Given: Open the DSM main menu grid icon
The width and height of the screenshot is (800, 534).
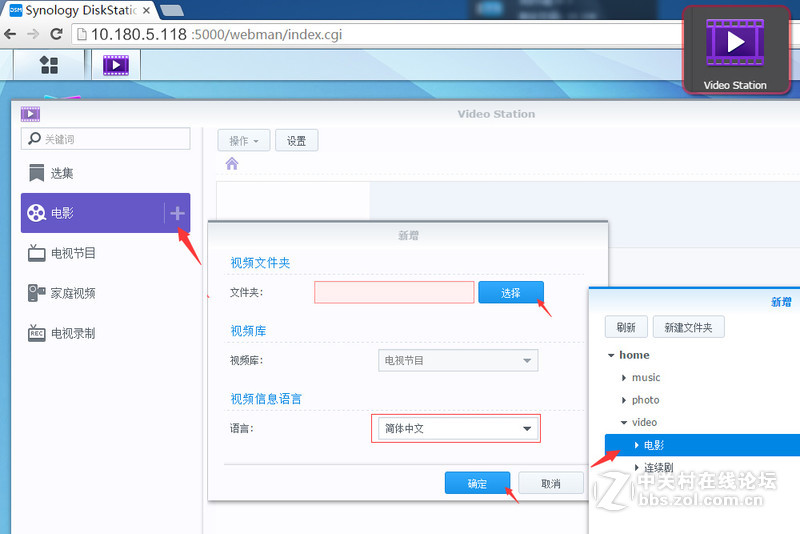Looking at the screenshot, I should [x=49, y=65].
